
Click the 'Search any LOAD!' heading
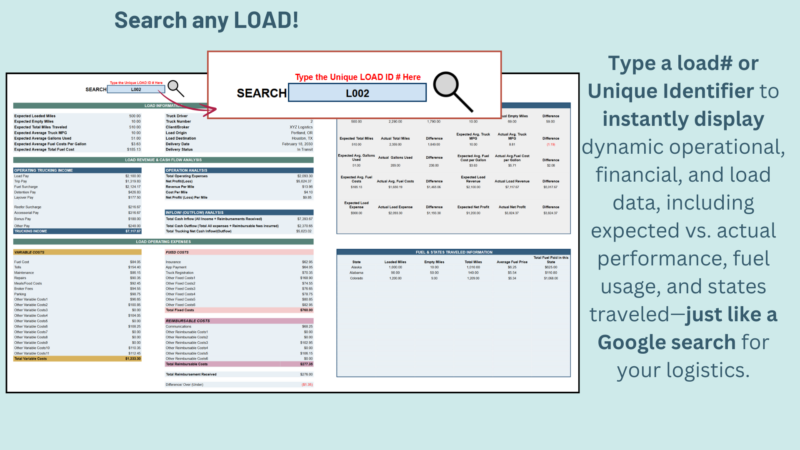[x=206, y=20]
